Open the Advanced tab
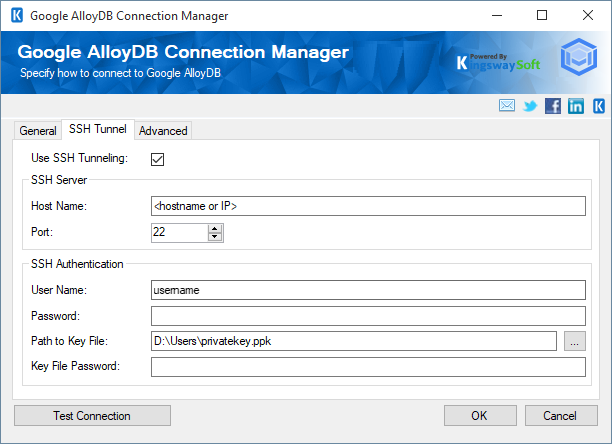This screenshot has height=444, width=612. pyautogui.click(x=163, y=131)
